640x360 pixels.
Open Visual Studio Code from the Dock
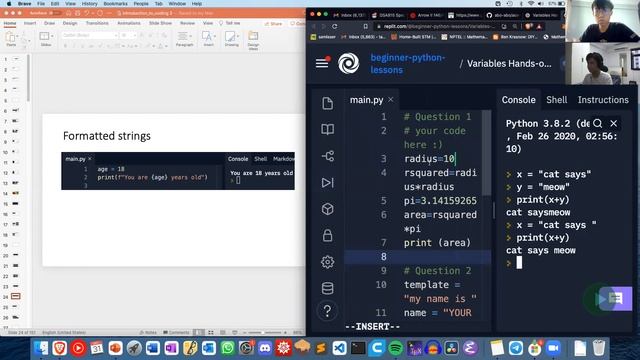339,348
